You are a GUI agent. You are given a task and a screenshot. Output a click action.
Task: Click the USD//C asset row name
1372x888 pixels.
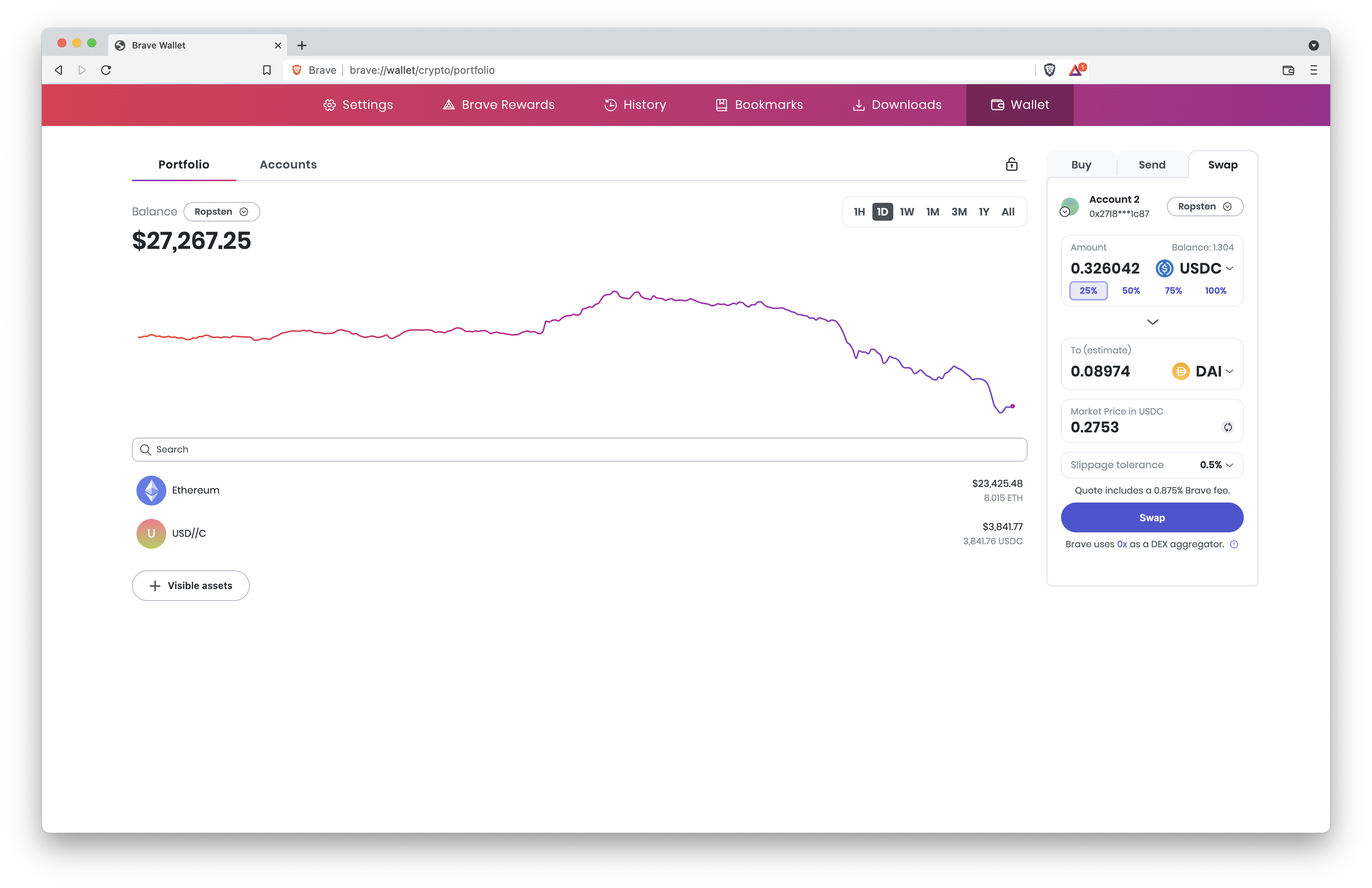click(189, 533)
